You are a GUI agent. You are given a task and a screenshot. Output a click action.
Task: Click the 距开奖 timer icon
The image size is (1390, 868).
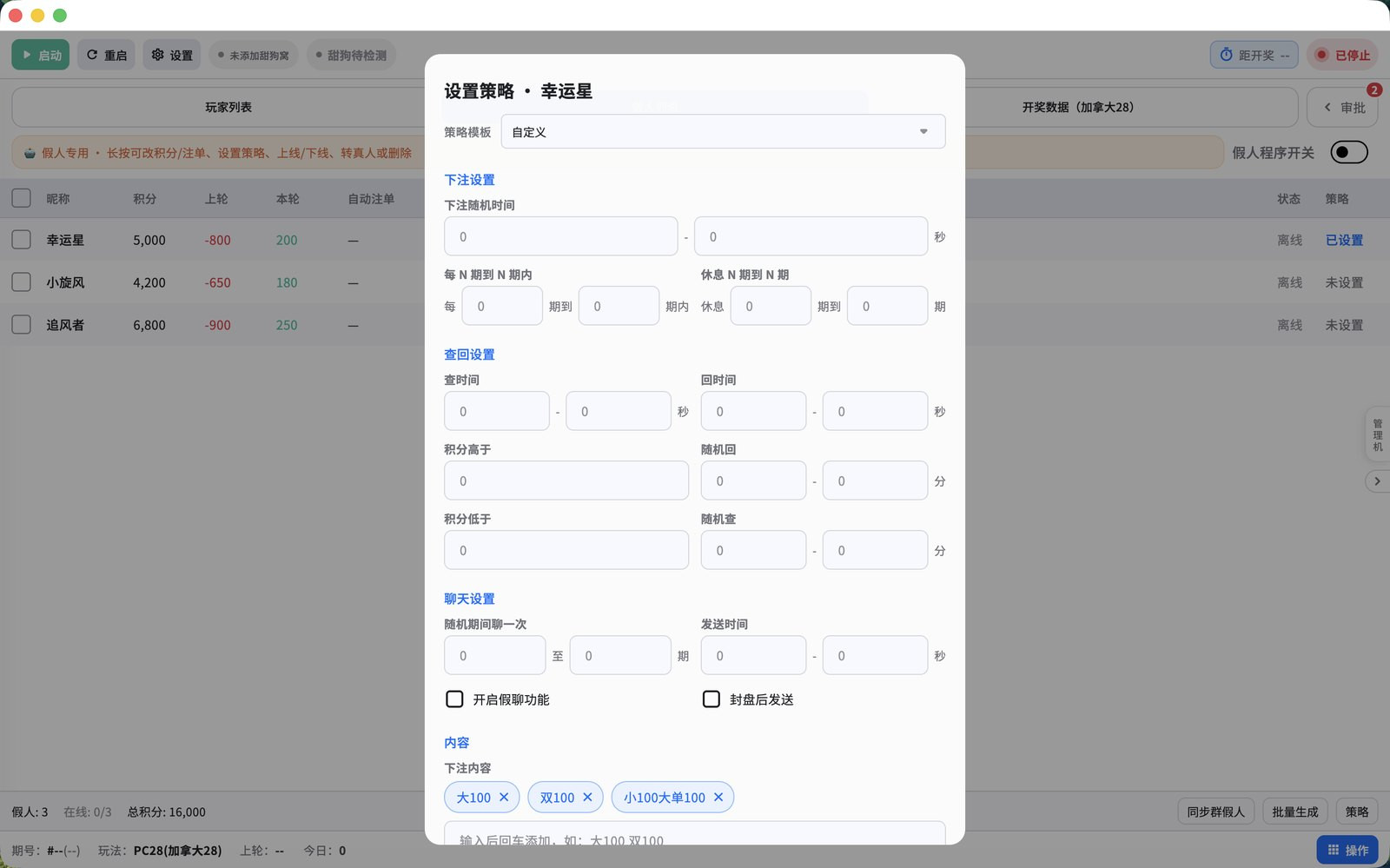(x=1226, y=55)
